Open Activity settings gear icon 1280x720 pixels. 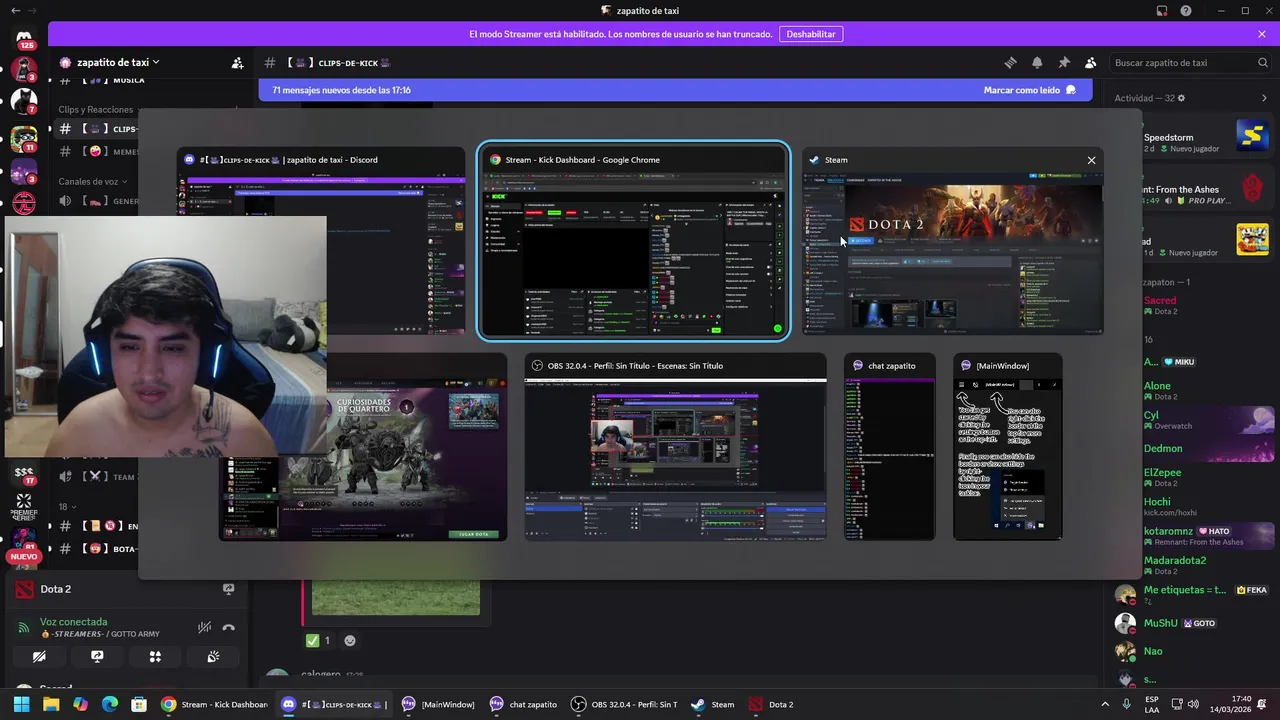pyautogui.click(x=1181, y=98)
